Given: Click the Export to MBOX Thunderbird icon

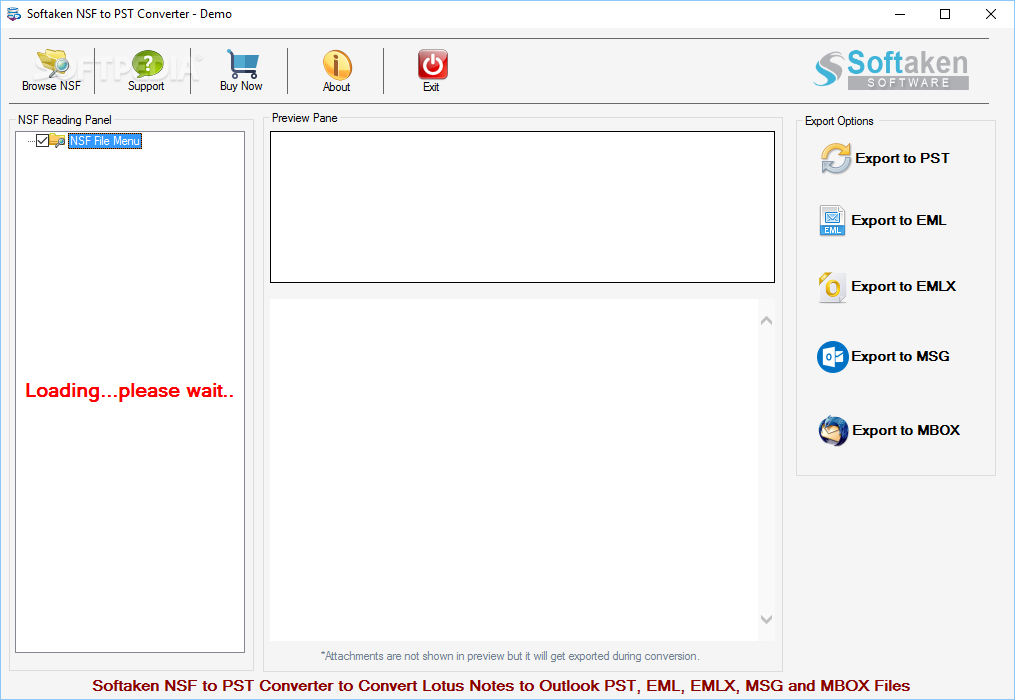Looking at the screenshot, I should [x=833, y=431].
